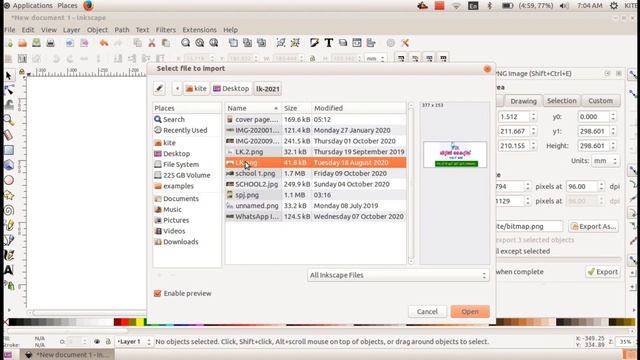Click the export filename bitmap.png field
640x360 pixels.
click(529, 227)
